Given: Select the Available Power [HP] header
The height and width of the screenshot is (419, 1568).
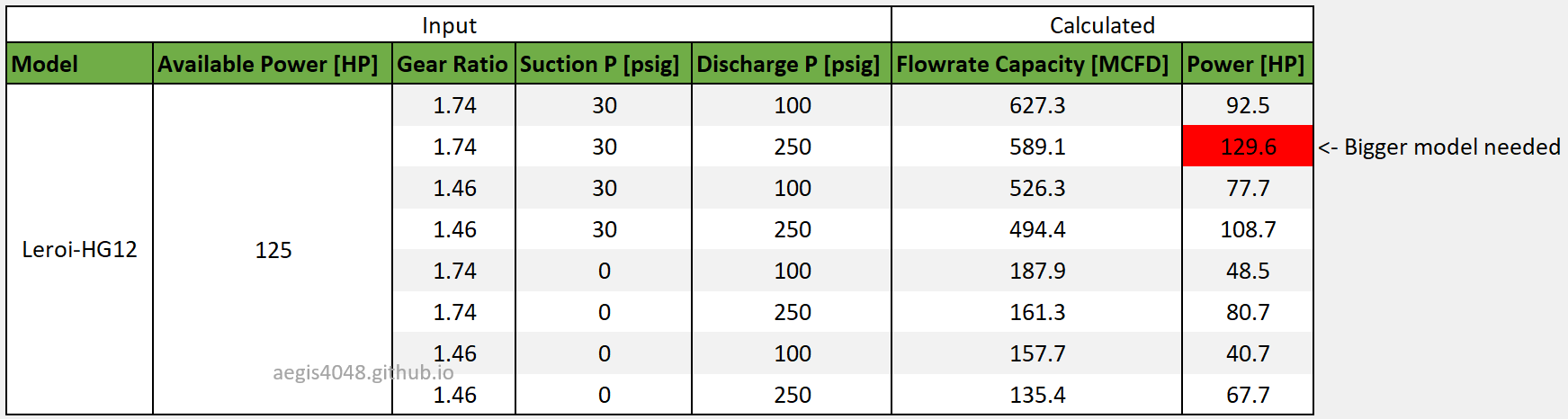Looking at the screenshot, I should [273, 64].
